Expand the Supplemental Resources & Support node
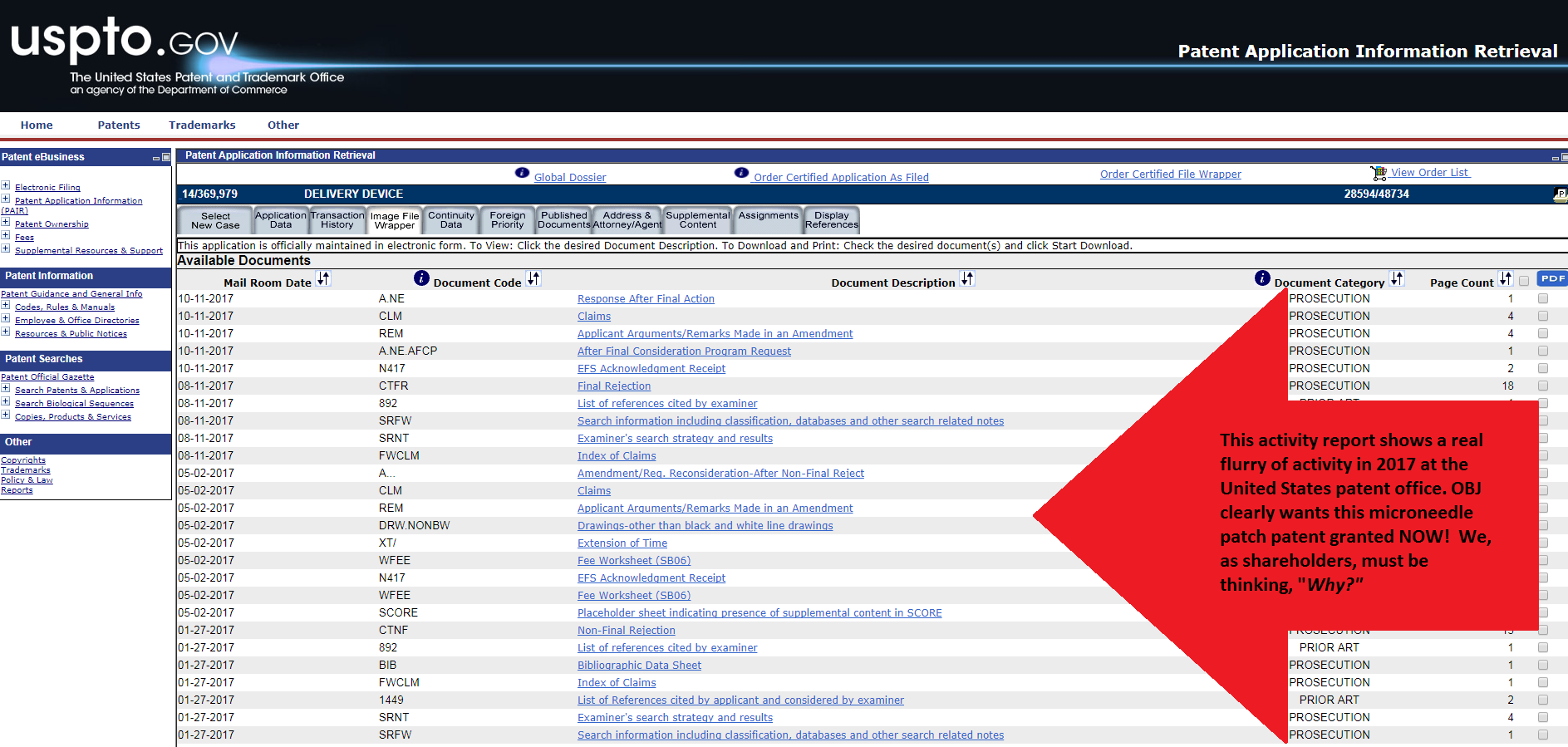 tap(6, 248)
